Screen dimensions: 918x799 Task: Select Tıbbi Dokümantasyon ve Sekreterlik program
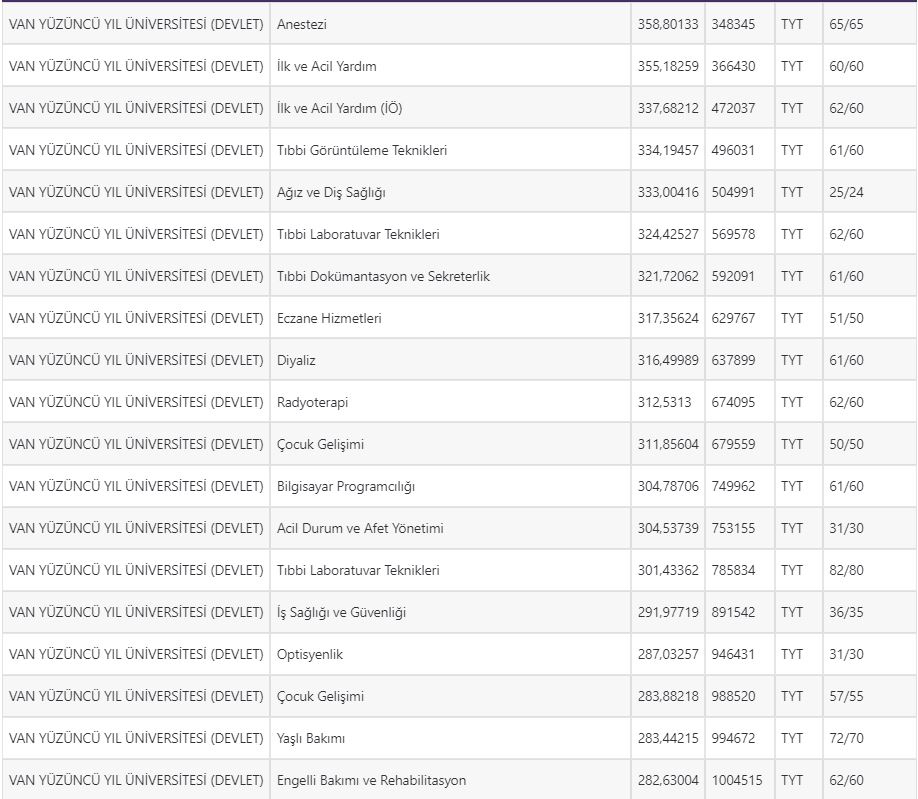point(383,276)
